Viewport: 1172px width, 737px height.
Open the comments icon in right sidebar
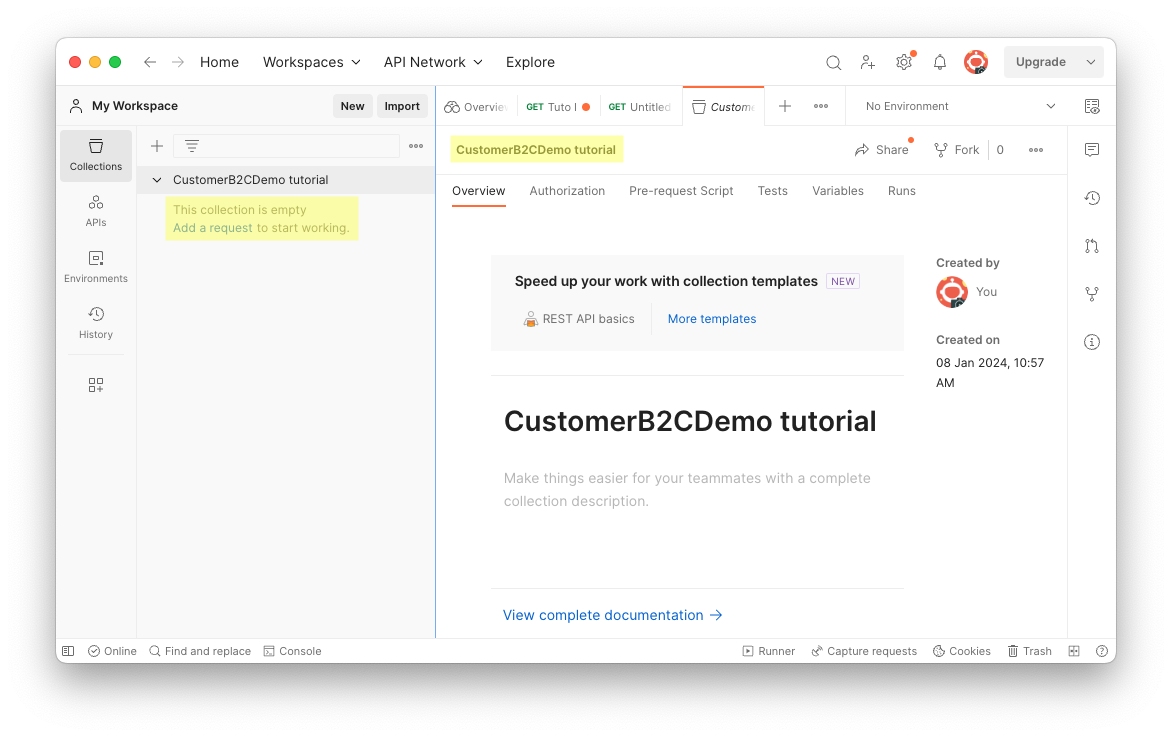tap(1092, 149)
